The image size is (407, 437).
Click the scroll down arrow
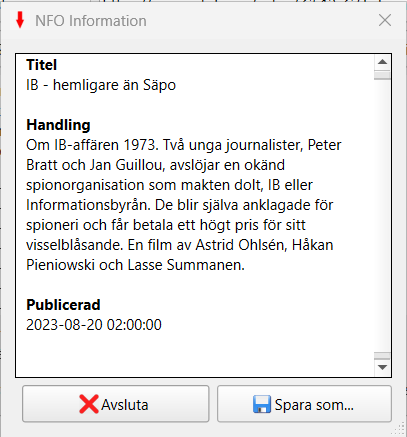[382, 368]
